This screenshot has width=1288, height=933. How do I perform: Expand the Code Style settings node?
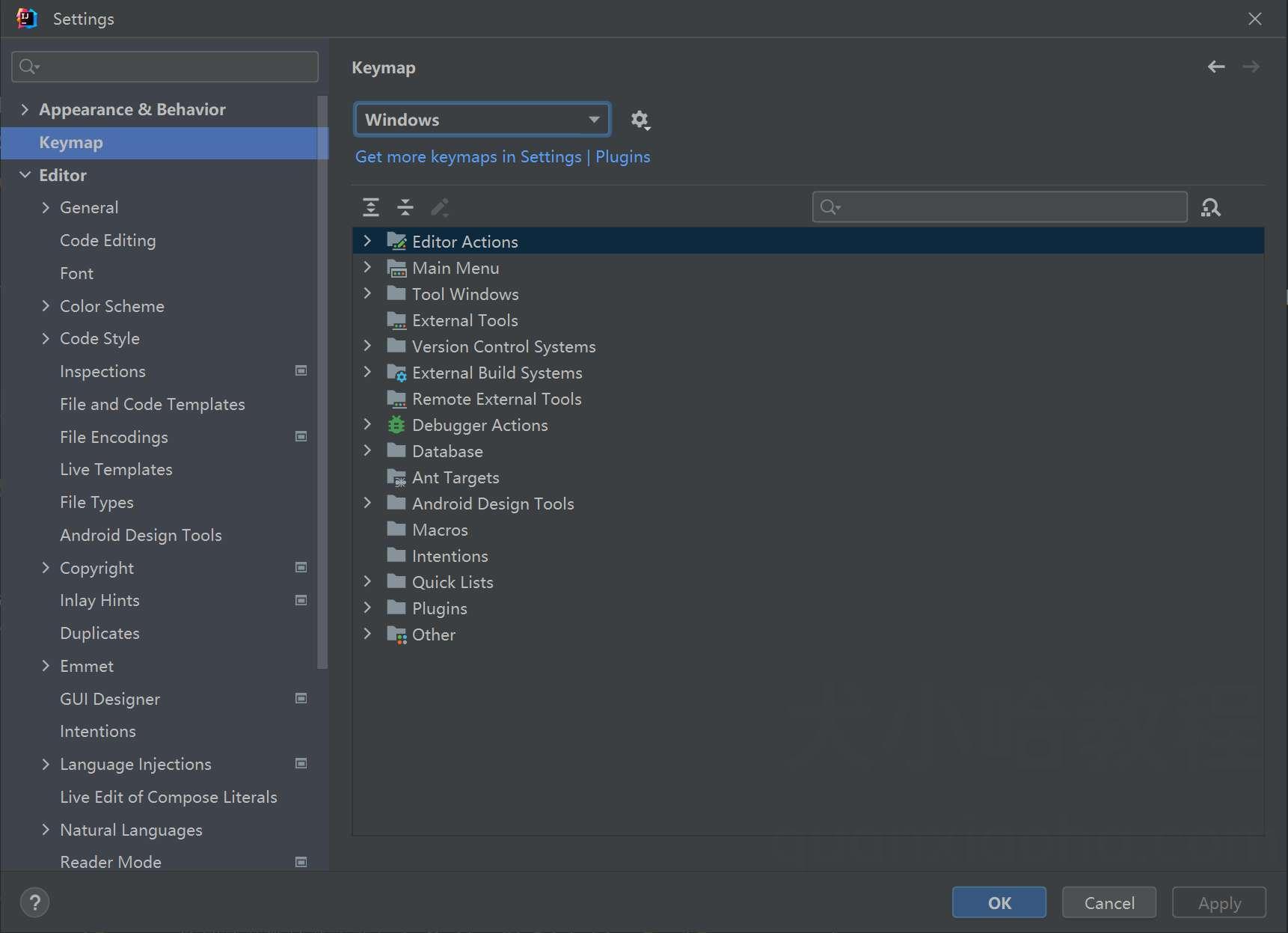tap(46, 338)
